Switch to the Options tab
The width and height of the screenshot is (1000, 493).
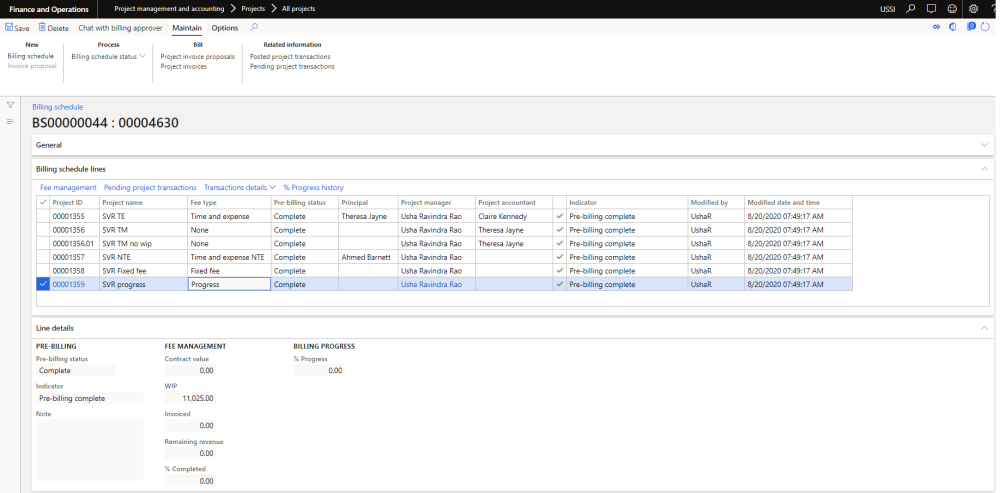pos(225,28)
